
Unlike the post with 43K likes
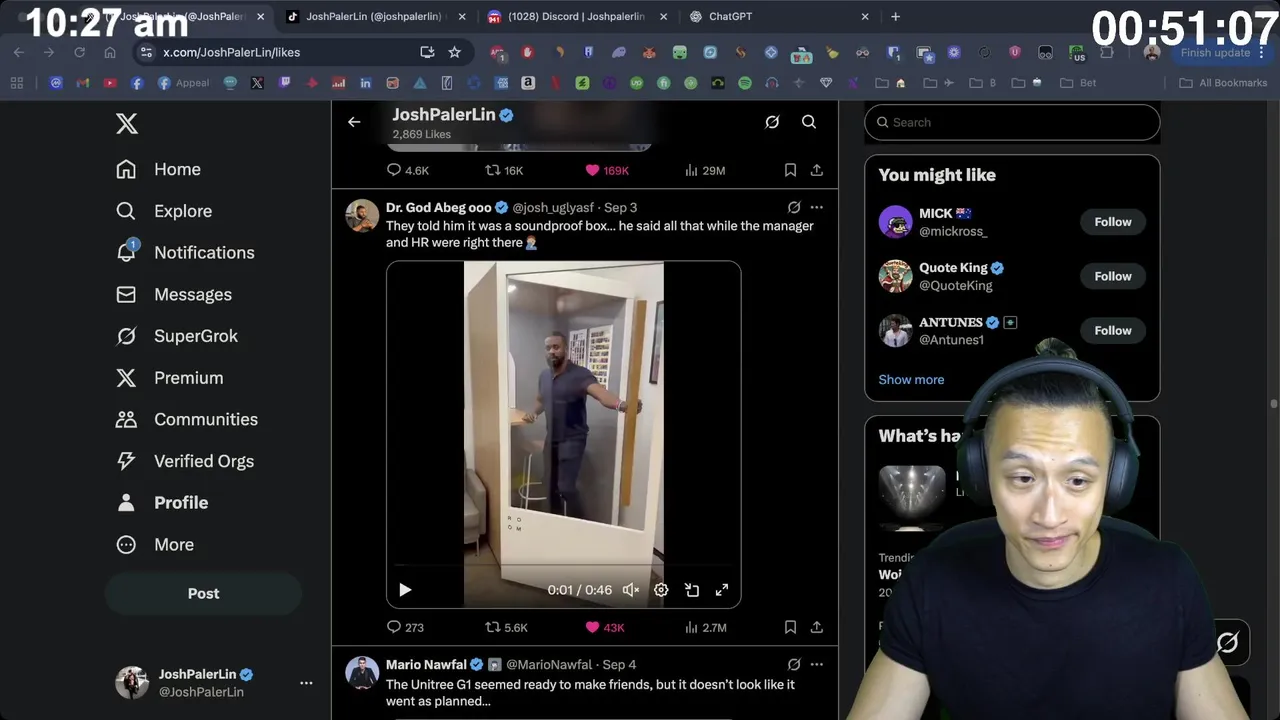(605, 627)
